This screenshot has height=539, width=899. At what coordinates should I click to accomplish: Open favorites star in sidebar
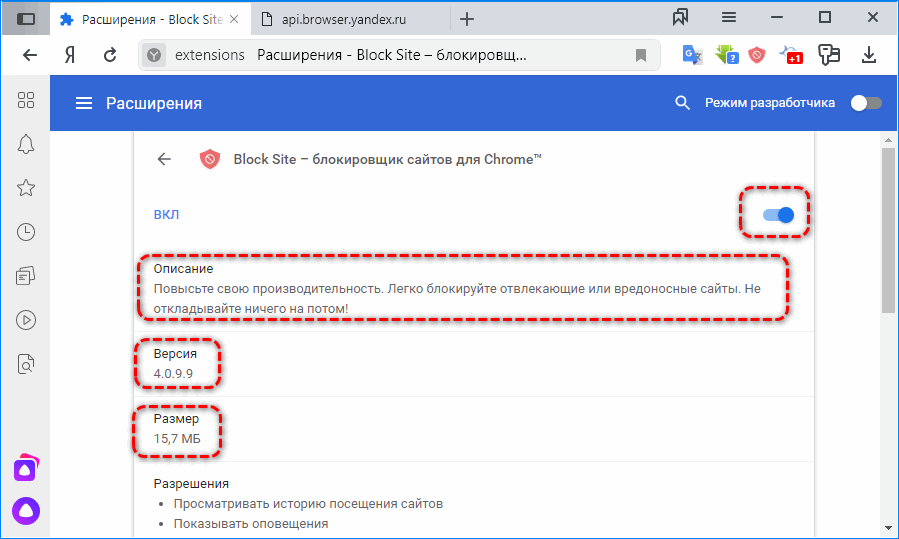(26, 188)
